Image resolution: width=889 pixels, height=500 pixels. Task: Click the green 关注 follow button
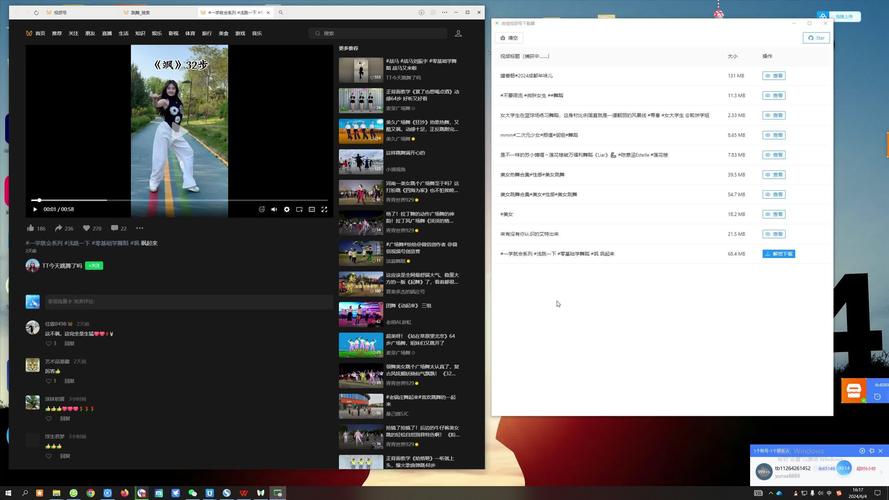[x=94, y=265]
